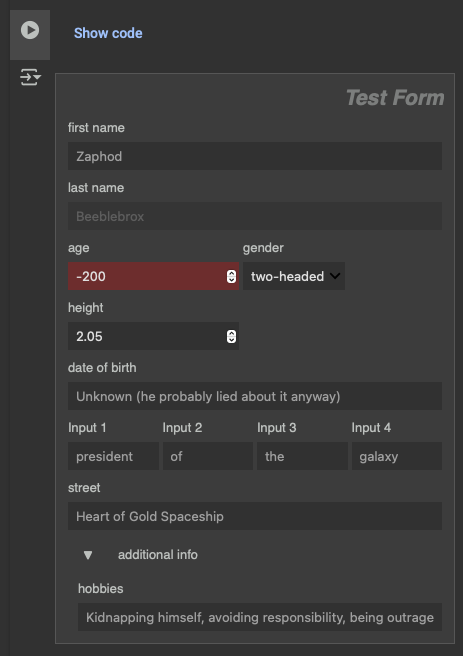This screenshot has height=656, width=463.
Task: Toggle the cell output view icon
Action: pyautogui.click(x=30, y=77)
